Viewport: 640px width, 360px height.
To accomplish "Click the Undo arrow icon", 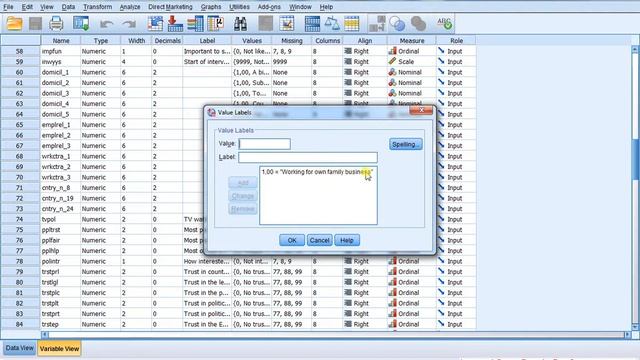I will pos(107,24).
